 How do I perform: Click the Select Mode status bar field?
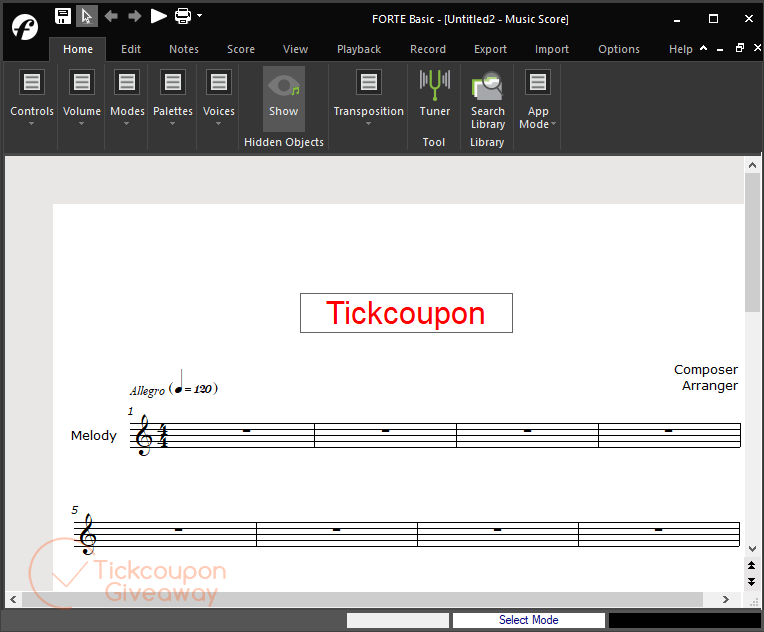coord(529,620)
